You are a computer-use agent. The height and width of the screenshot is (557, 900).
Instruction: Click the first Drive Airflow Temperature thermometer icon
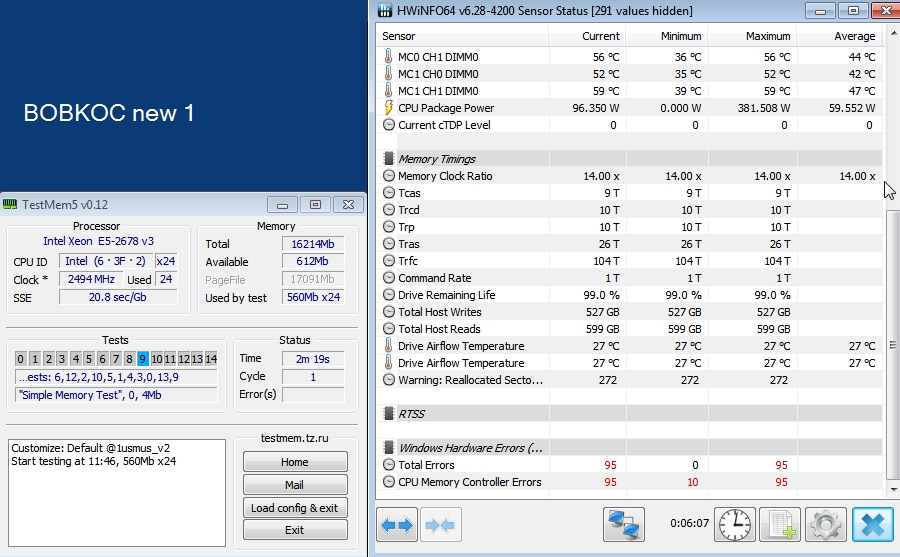click(x=389, y=346)
